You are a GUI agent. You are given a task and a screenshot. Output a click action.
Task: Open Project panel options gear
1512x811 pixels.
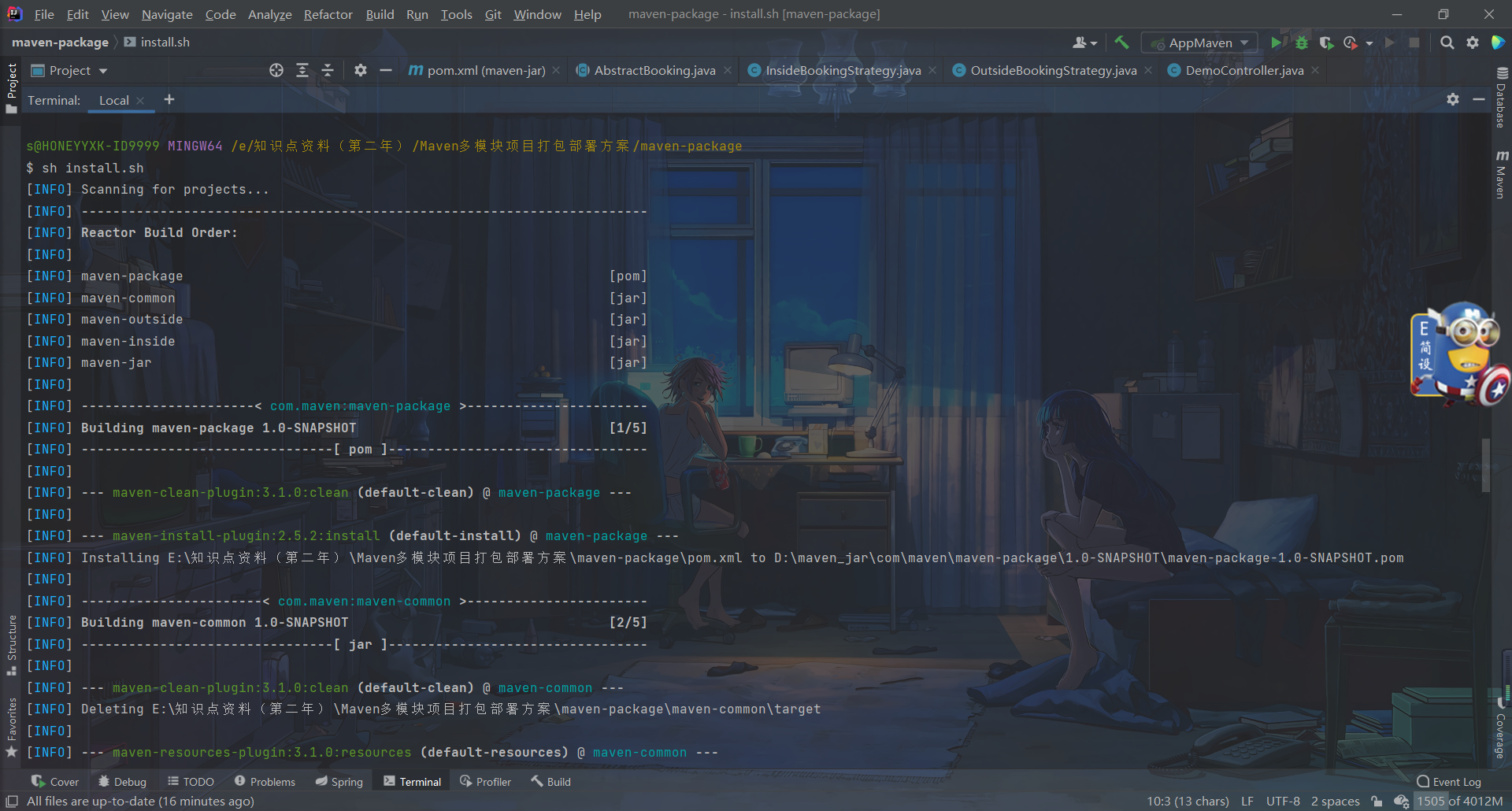point(361,70)
